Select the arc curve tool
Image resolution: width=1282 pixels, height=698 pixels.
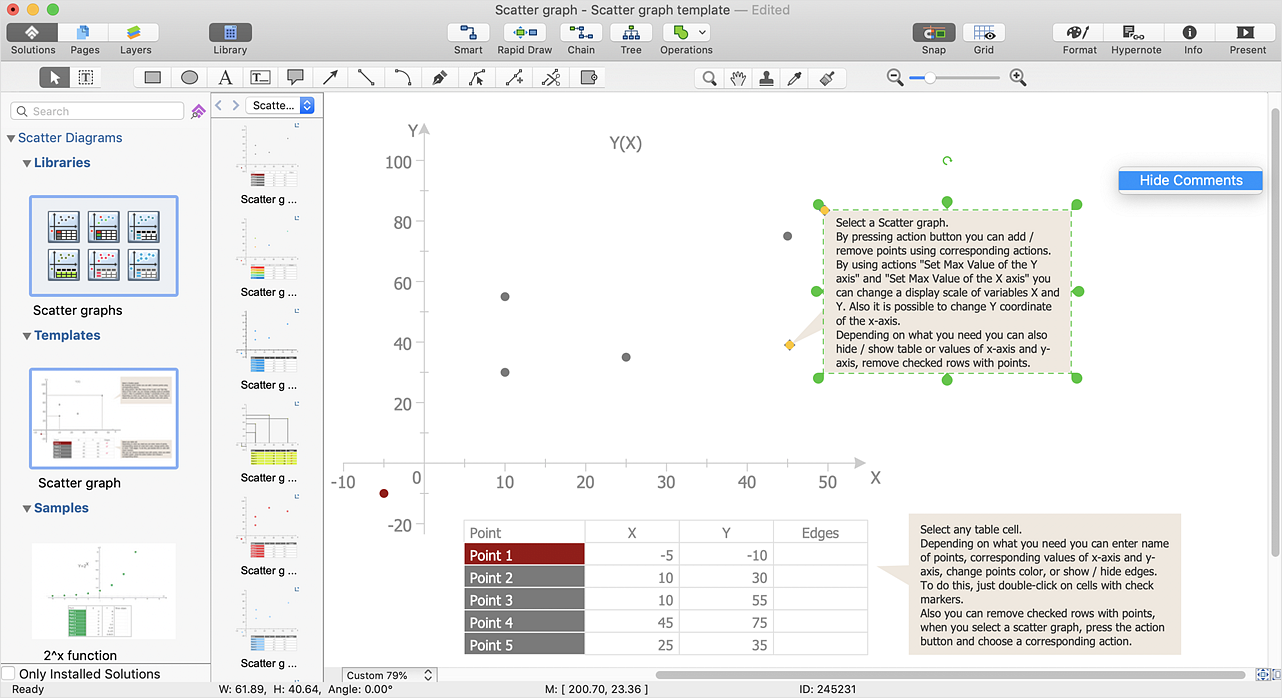pyautogui.click(x=402, y=77)
